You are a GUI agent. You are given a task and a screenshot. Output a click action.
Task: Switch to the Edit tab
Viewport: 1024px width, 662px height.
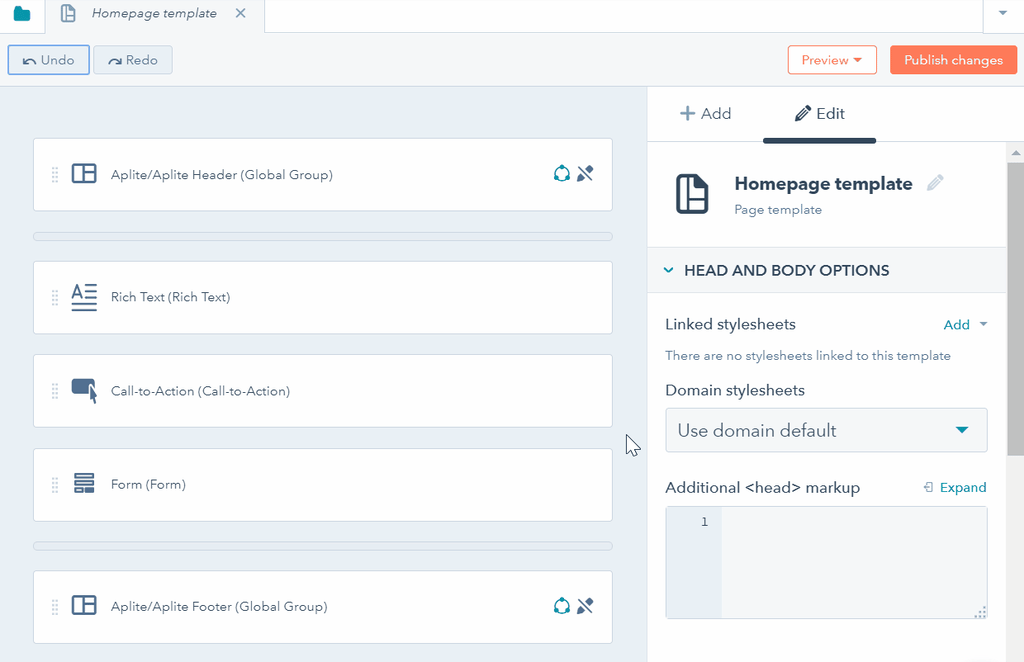point(819,114)
